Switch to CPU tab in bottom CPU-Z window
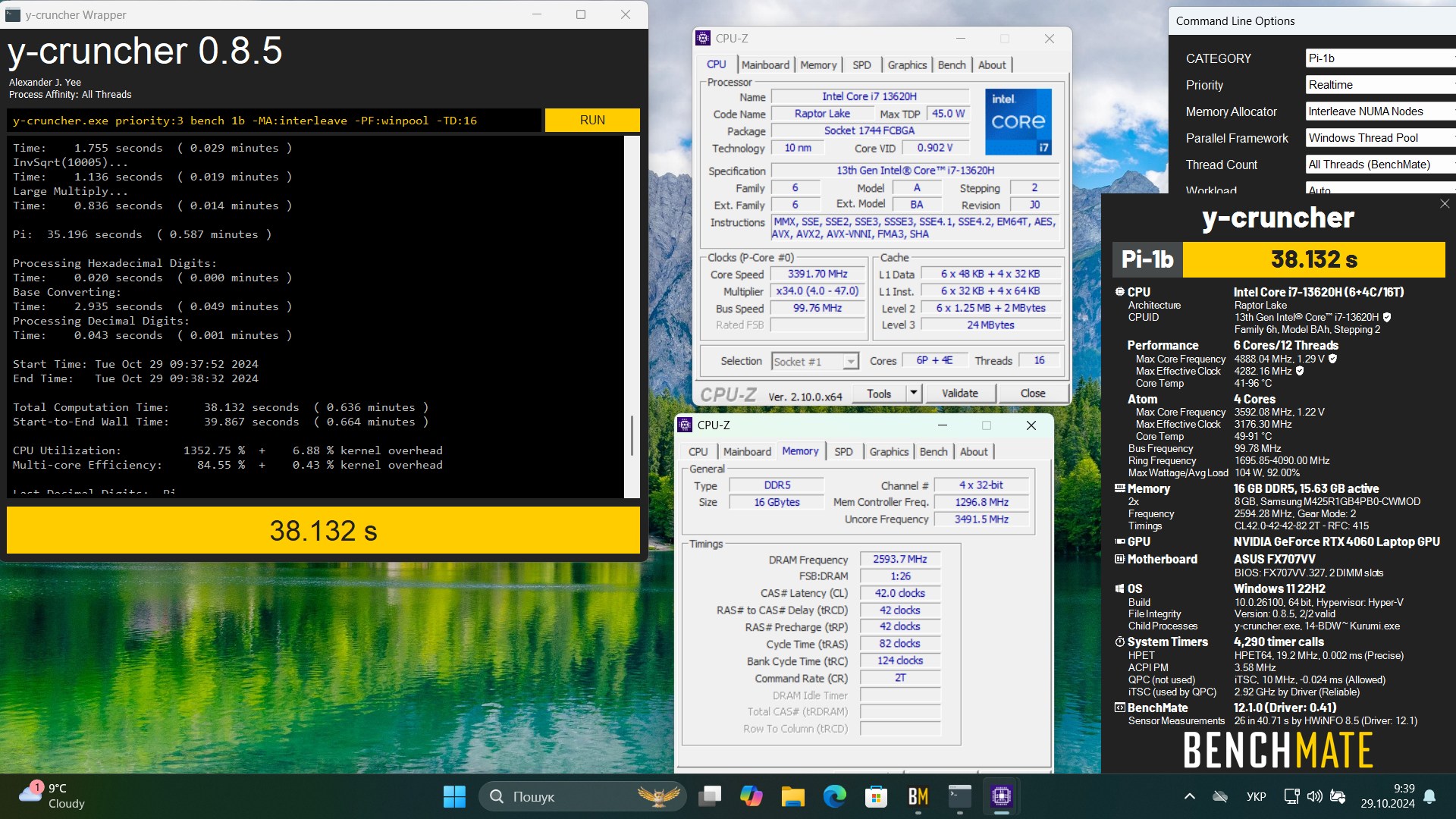Viewport: 1456px width, 819px height. pos(698,452)
